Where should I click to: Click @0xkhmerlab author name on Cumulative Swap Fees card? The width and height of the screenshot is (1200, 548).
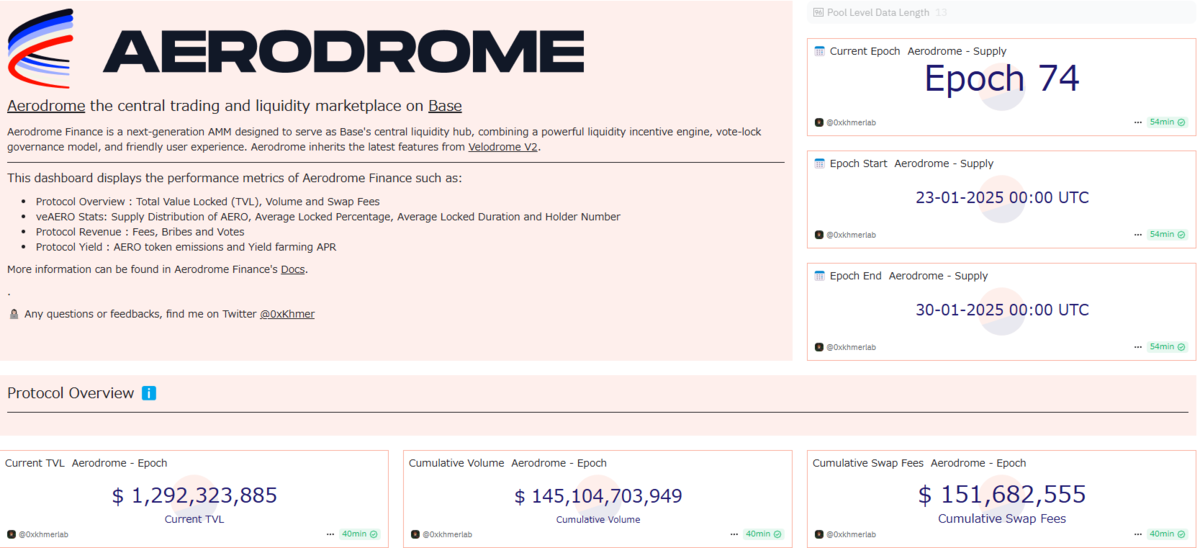coord(851,534)
